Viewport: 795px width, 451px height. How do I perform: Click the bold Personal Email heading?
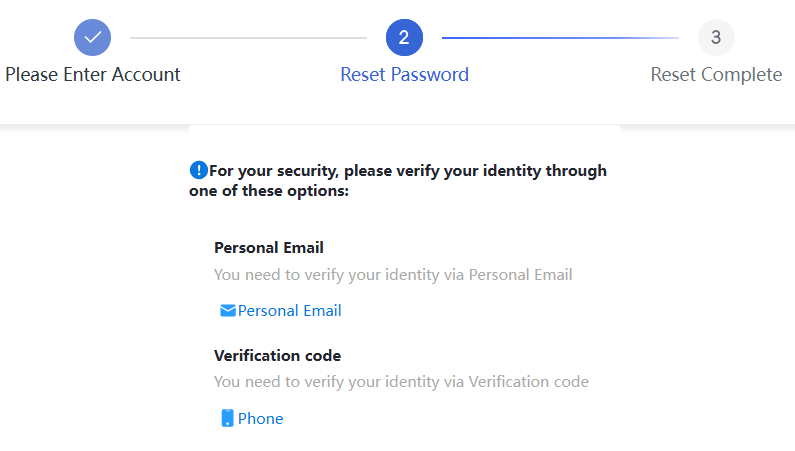(x=269, y=248)
